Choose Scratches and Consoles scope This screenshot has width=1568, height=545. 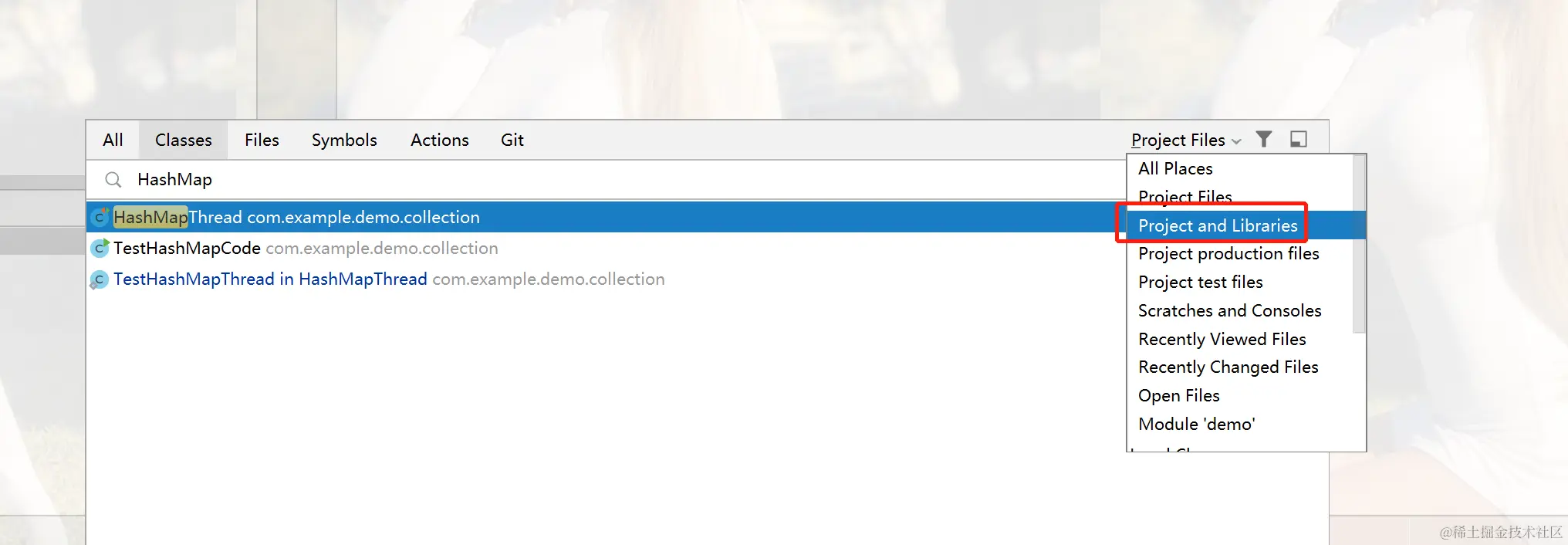[1241, 310]
